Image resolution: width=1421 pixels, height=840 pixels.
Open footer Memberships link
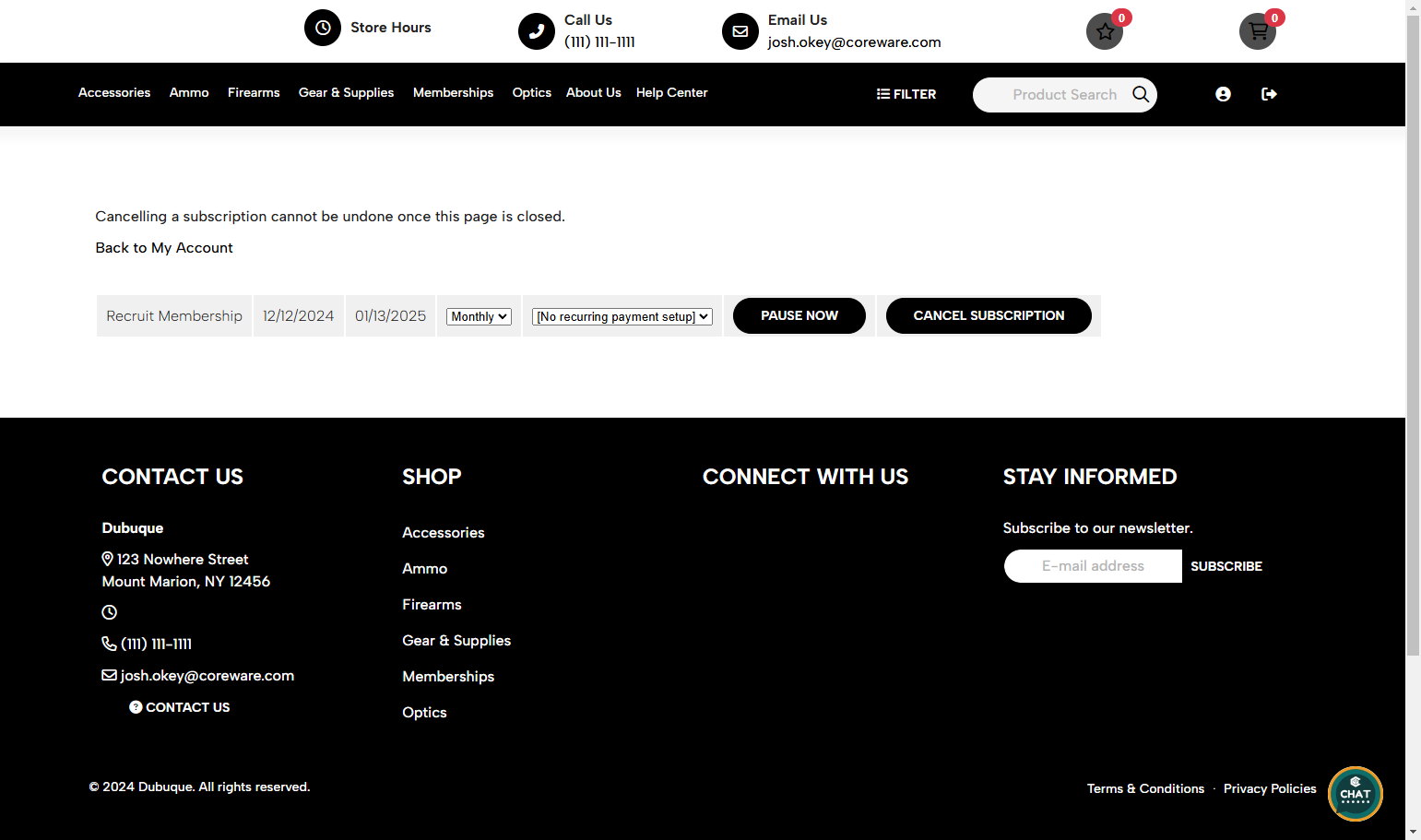pyautogui.click(x=448, y=676)
